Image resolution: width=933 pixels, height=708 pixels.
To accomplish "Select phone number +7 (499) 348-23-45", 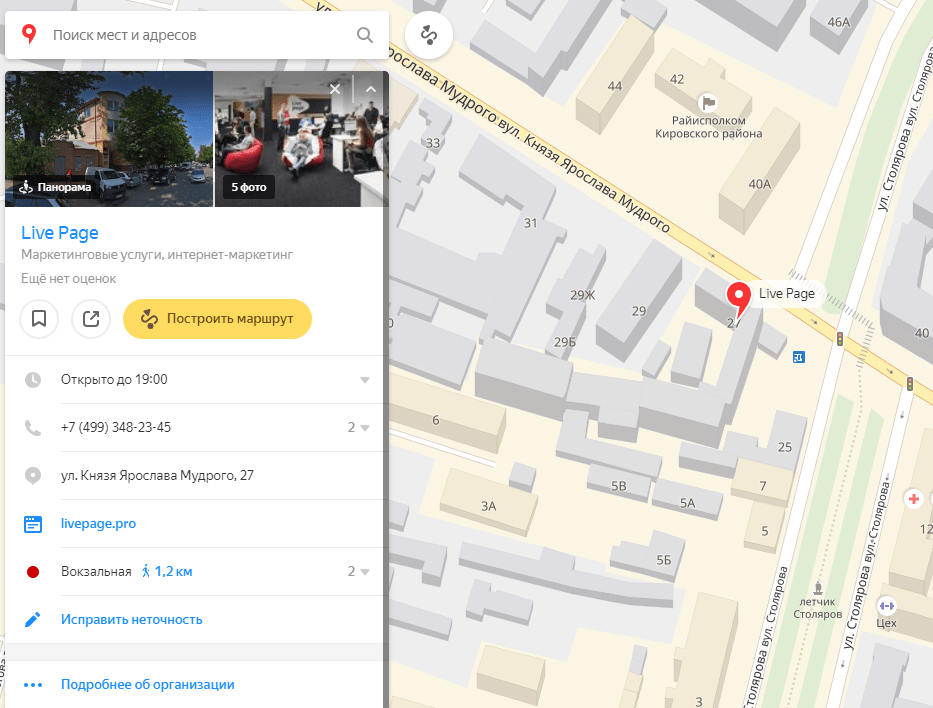I will [115, 428].
